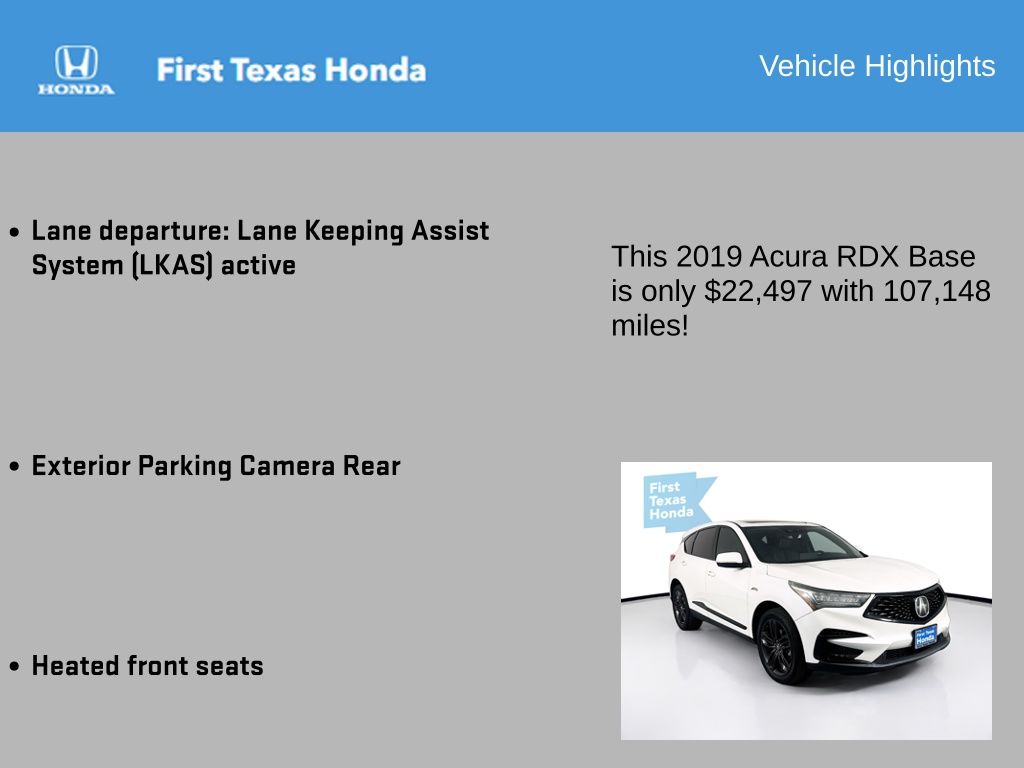Click the LKAS active text line
Image resolution: width=1024 pixels, height=768 pixels.
pyautogui.click(x=164, y=265)
